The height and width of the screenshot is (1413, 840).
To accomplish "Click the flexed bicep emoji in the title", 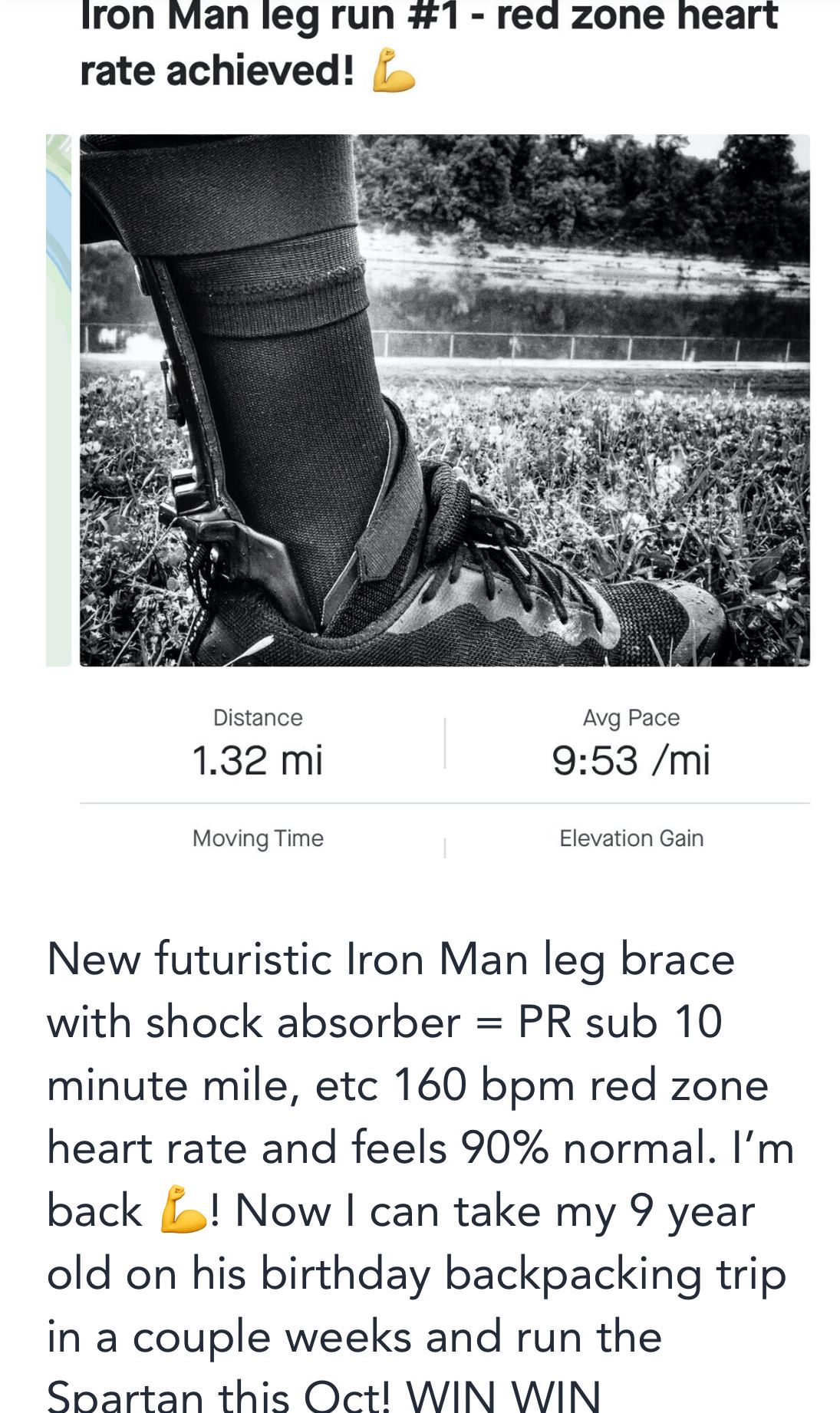I will point(394,71).
